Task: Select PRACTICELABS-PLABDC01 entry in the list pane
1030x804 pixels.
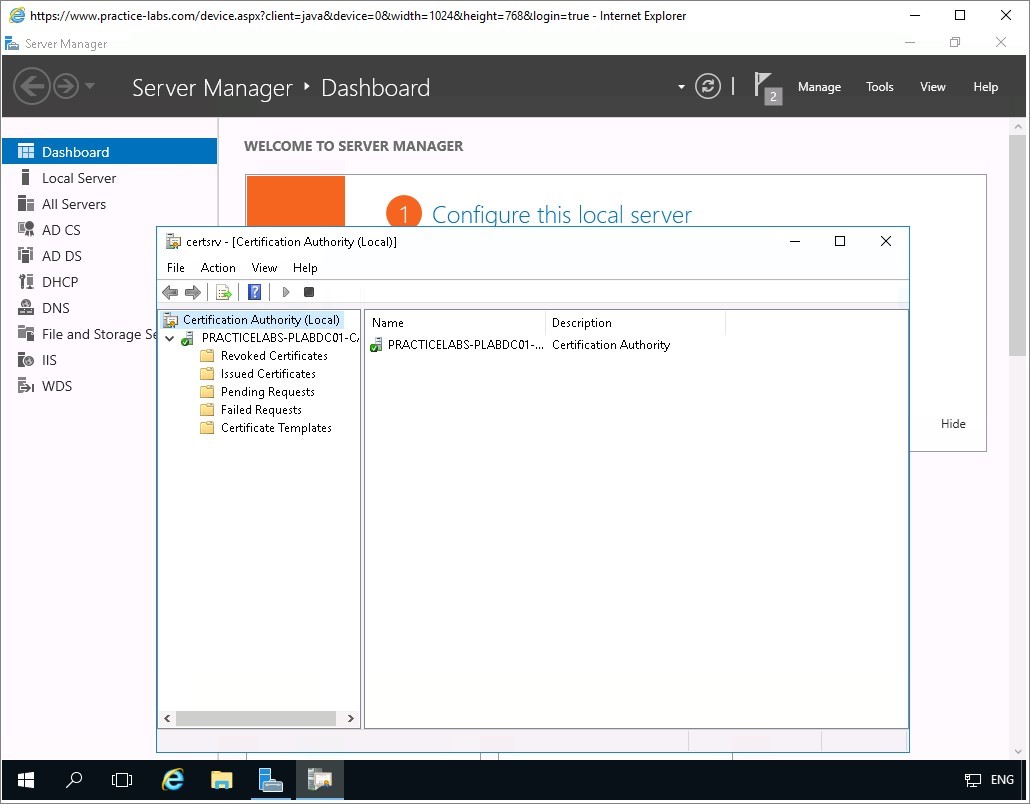Action: tap(465, 345)
